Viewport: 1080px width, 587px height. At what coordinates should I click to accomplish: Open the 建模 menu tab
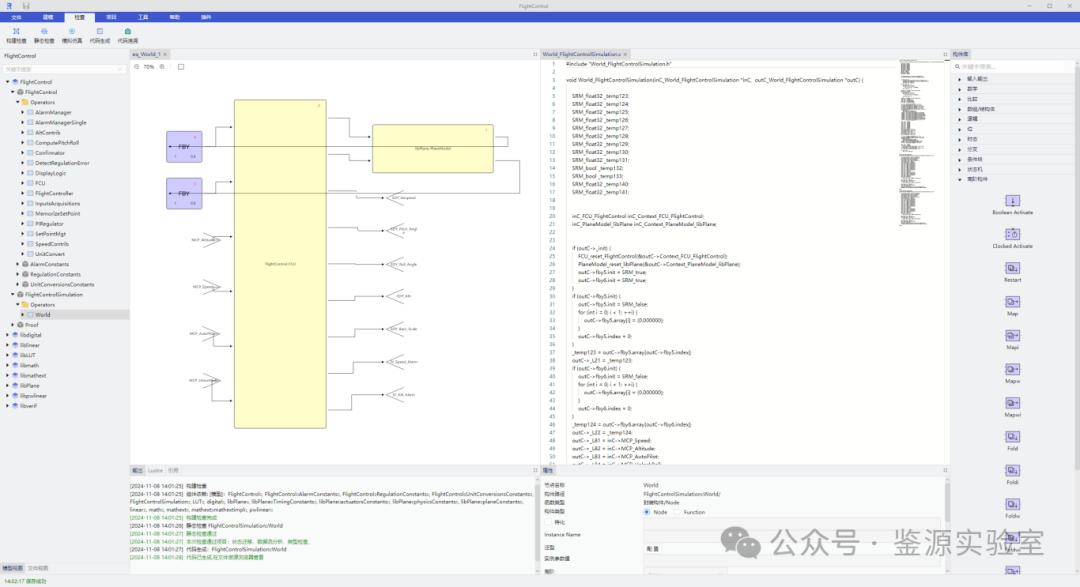click(48, 17)
